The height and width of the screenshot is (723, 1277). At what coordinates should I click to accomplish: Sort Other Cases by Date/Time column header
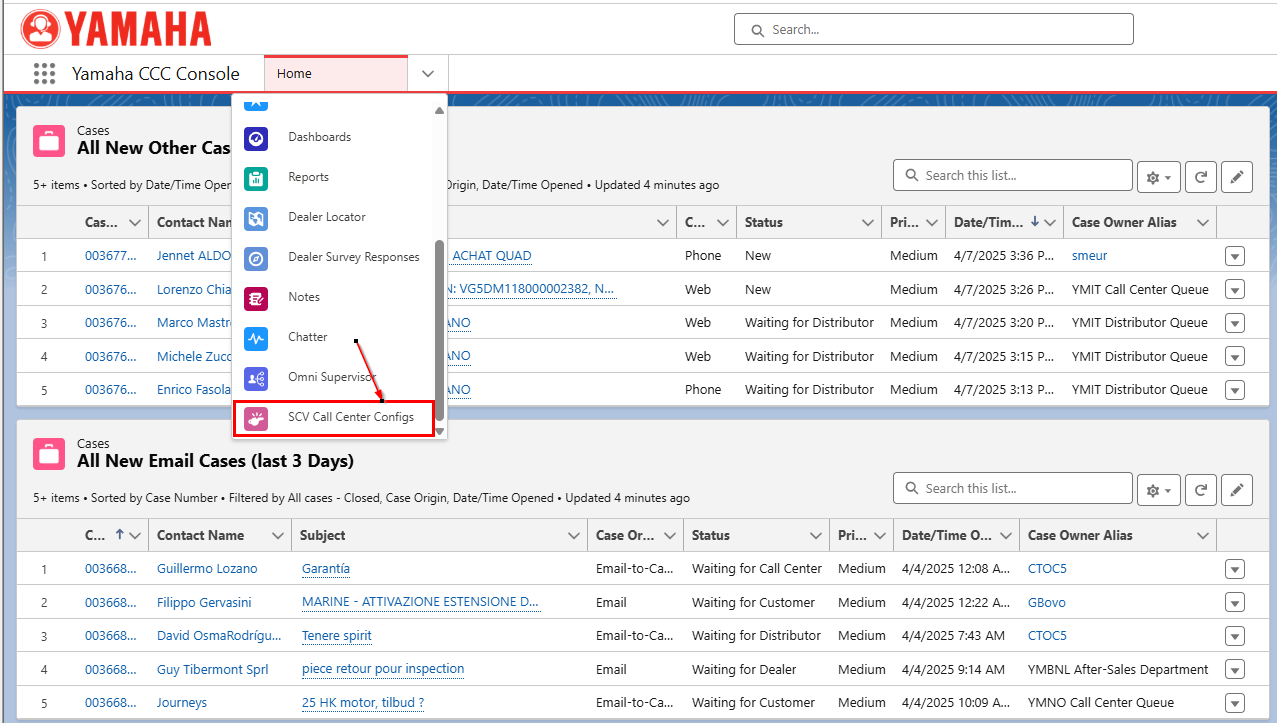click(x=987, y=222)
